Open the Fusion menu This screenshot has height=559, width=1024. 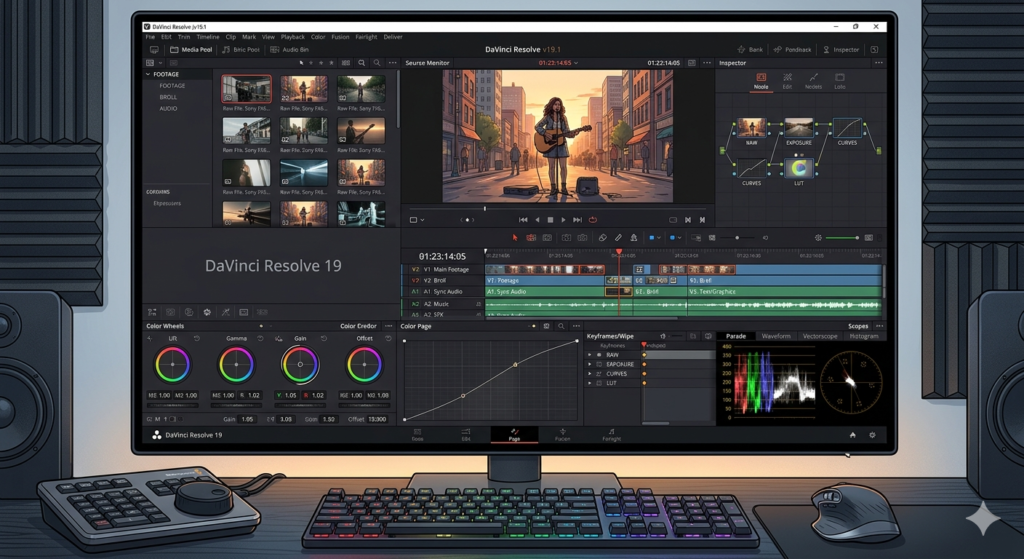point(340,37)
